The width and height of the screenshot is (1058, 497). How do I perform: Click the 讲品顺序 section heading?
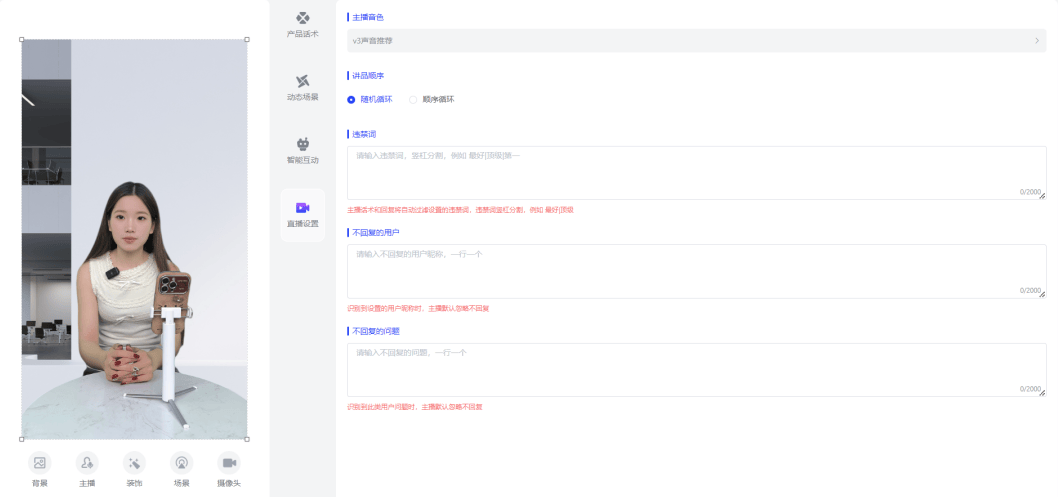click(x=368, y=76)
